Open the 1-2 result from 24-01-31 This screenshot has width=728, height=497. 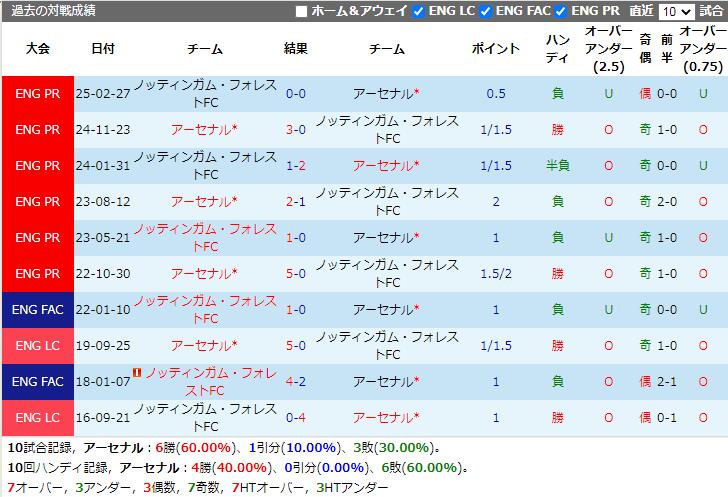coord(296,166)
